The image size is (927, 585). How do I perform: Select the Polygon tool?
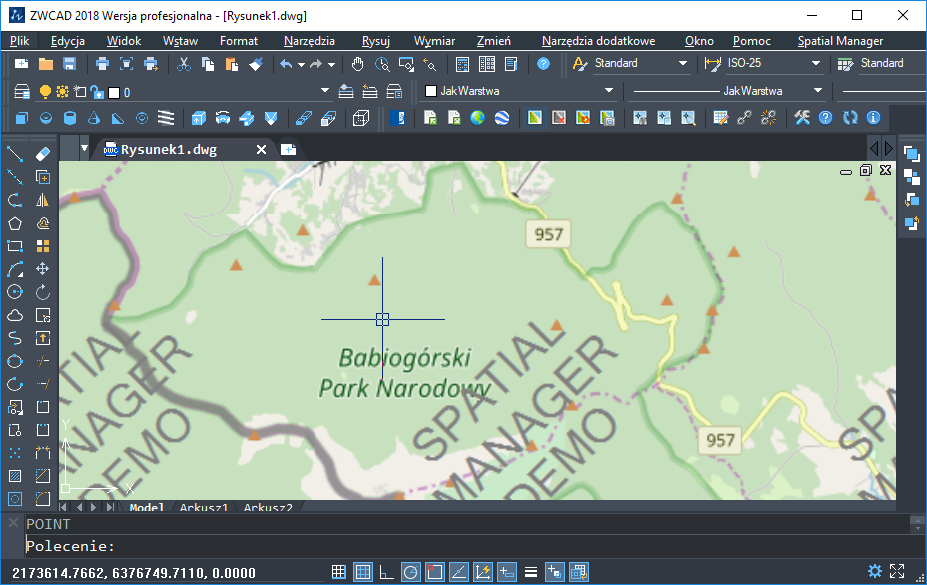coord(15,223)
